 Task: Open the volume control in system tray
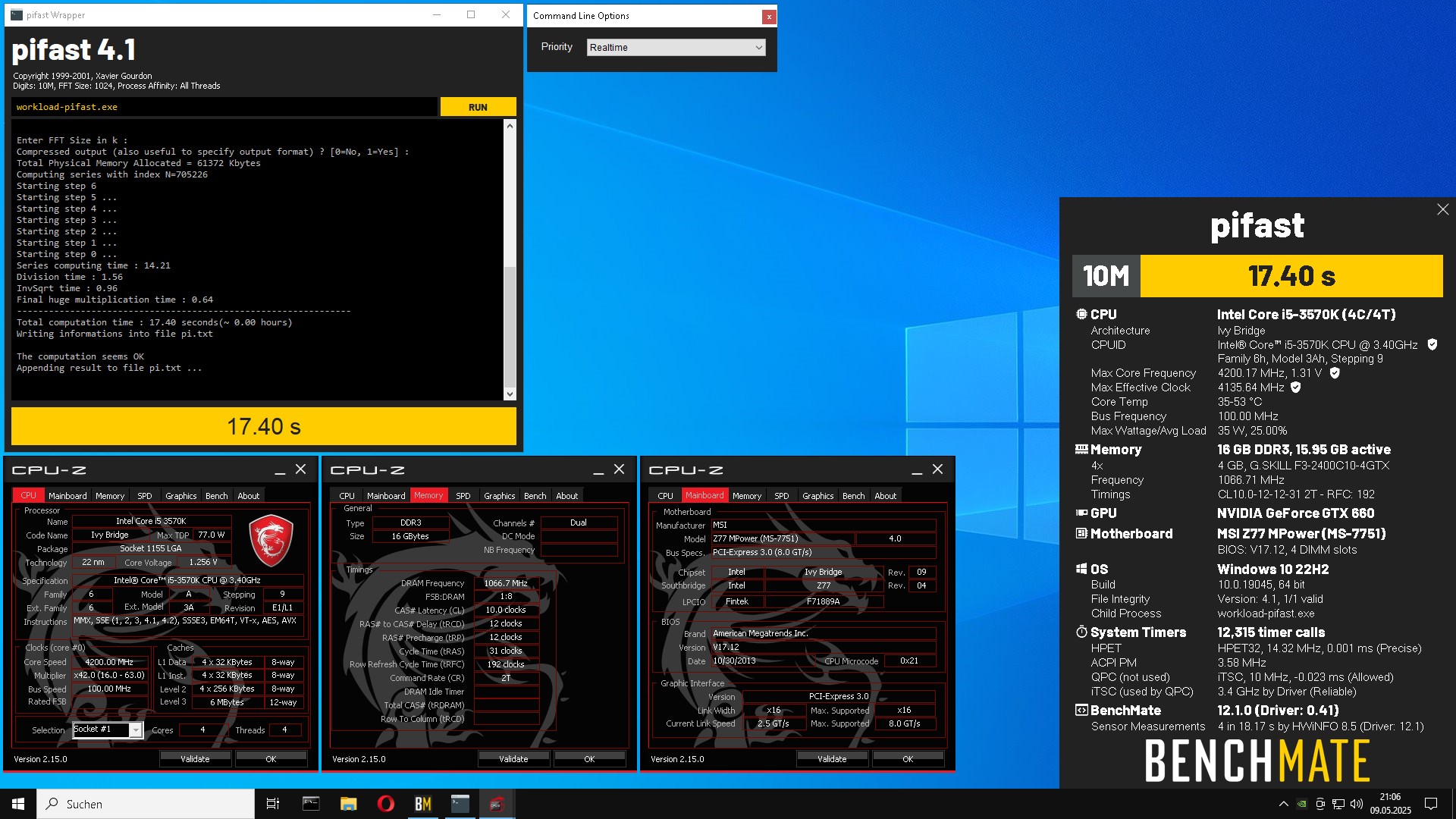pos(1357,804)
